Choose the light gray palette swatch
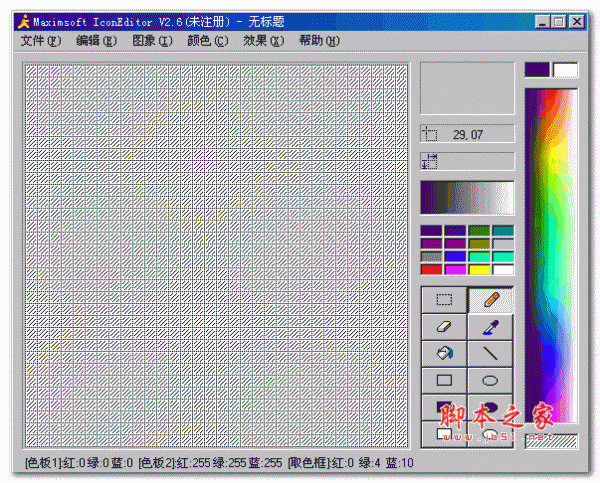This screenshot has height=483, width=600. (x=503, y=243)
